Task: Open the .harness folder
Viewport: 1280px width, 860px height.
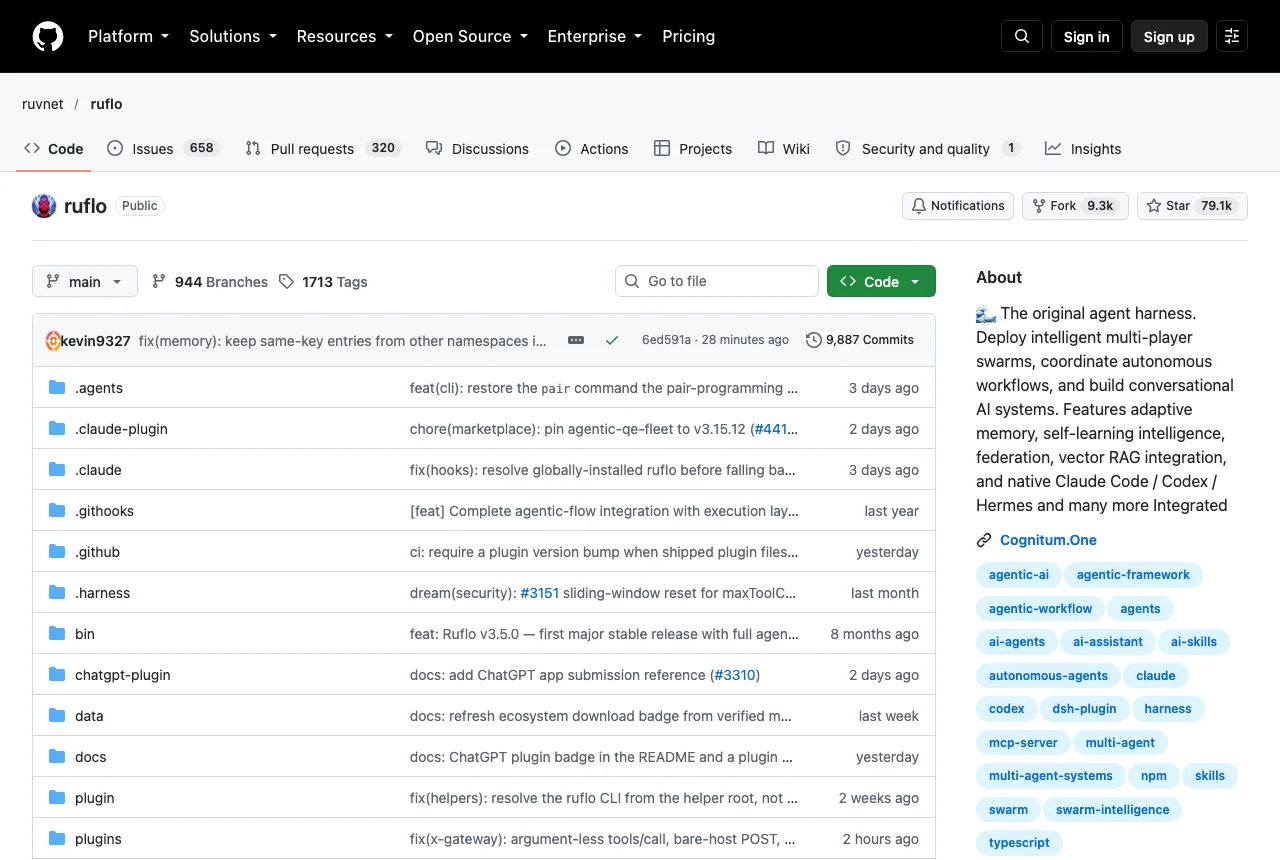Action: [102, 593]
